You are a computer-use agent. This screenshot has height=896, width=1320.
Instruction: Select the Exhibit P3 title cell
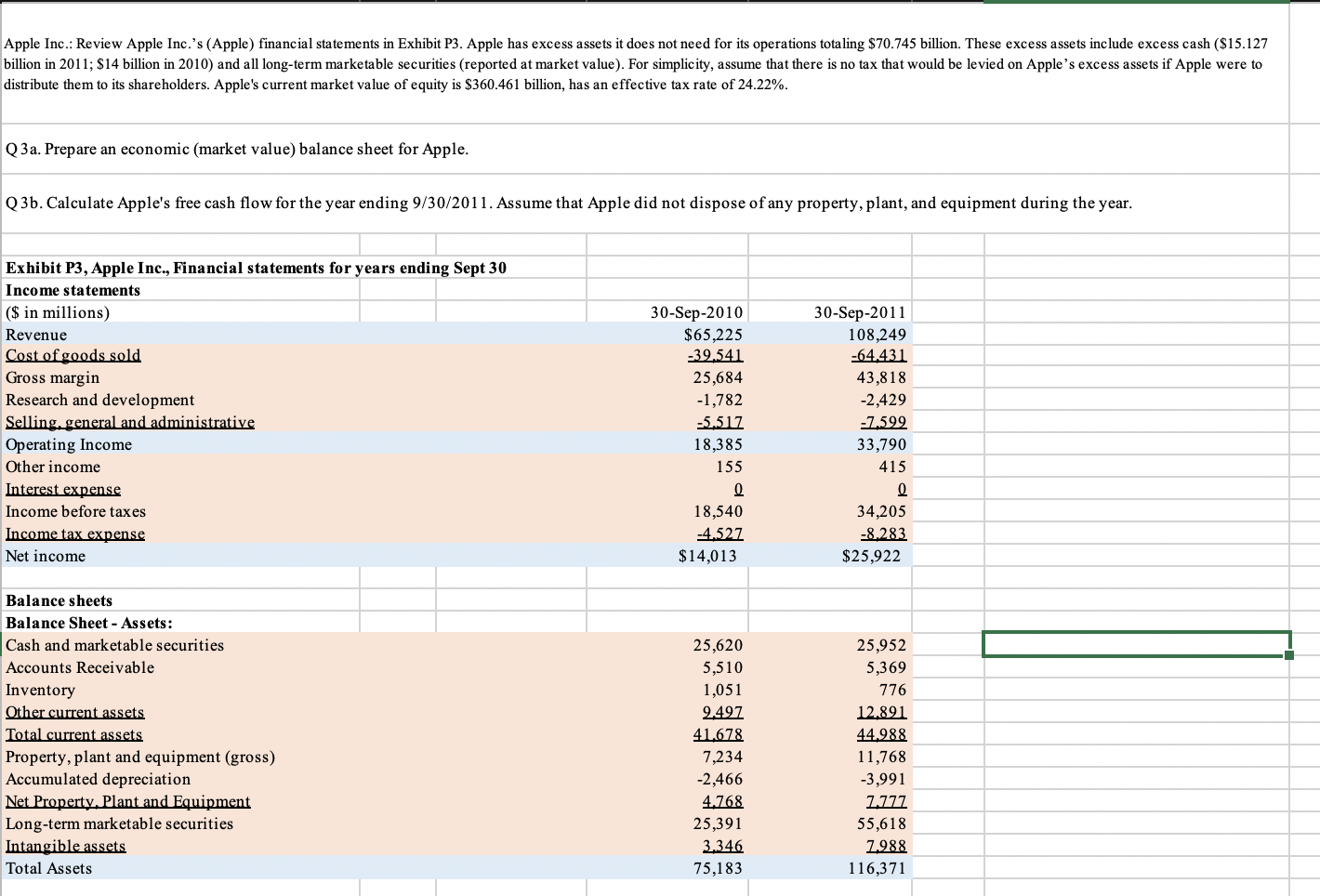point(254,267)
